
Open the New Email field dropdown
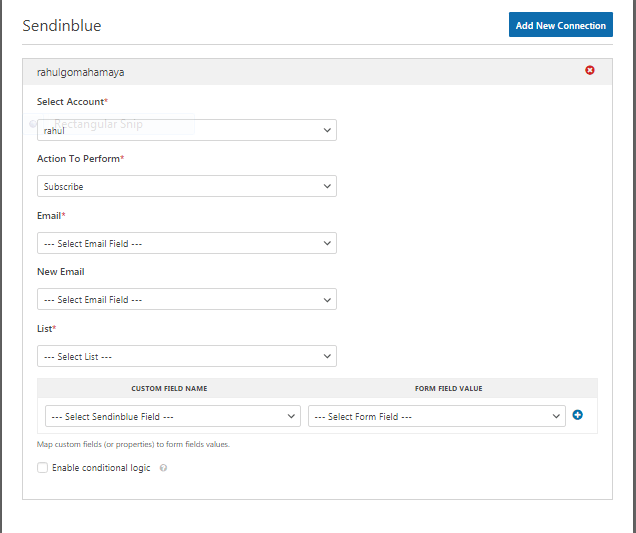point(187,299)
